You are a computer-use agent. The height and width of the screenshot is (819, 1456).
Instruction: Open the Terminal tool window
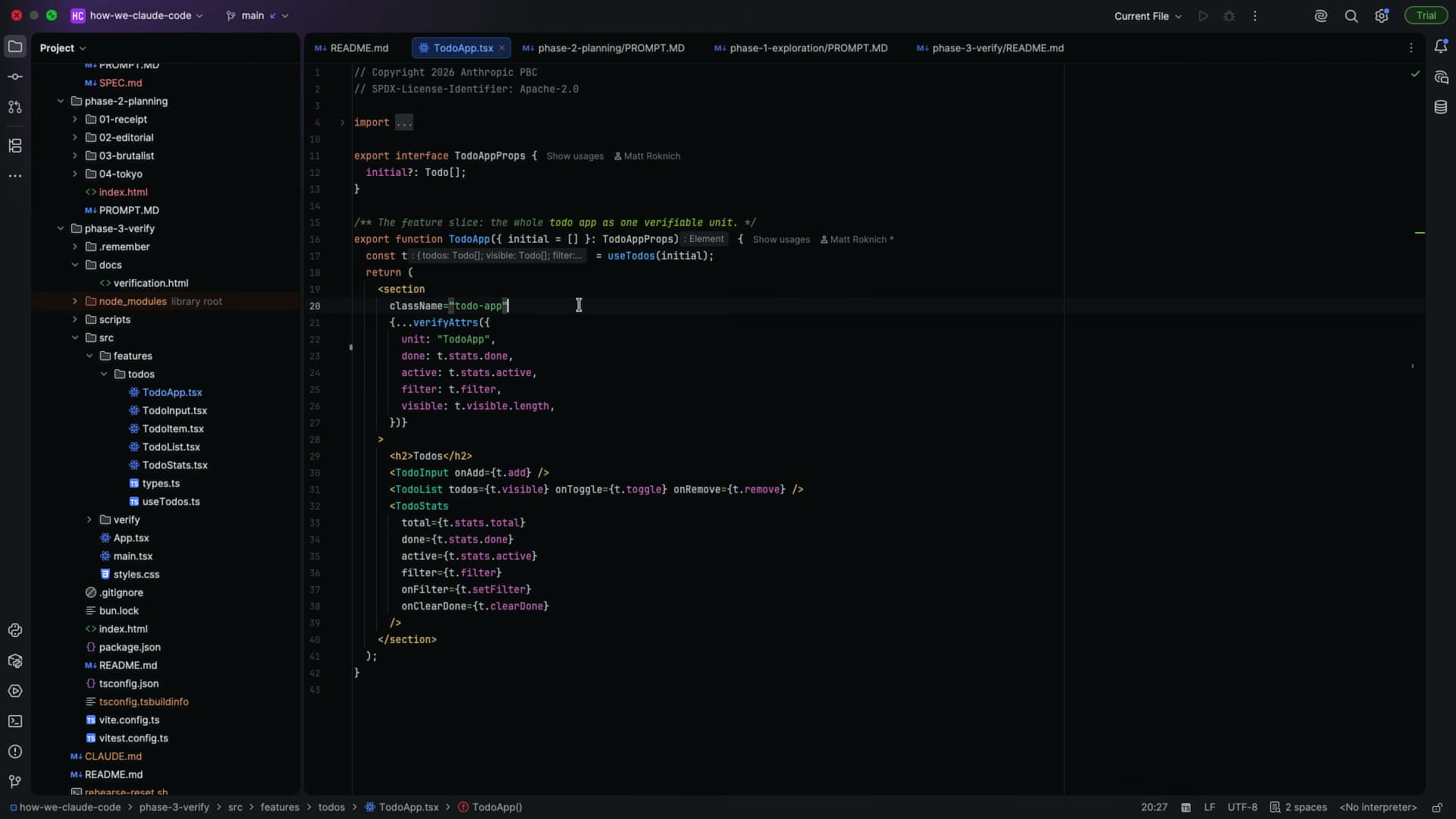pos(15,721)
